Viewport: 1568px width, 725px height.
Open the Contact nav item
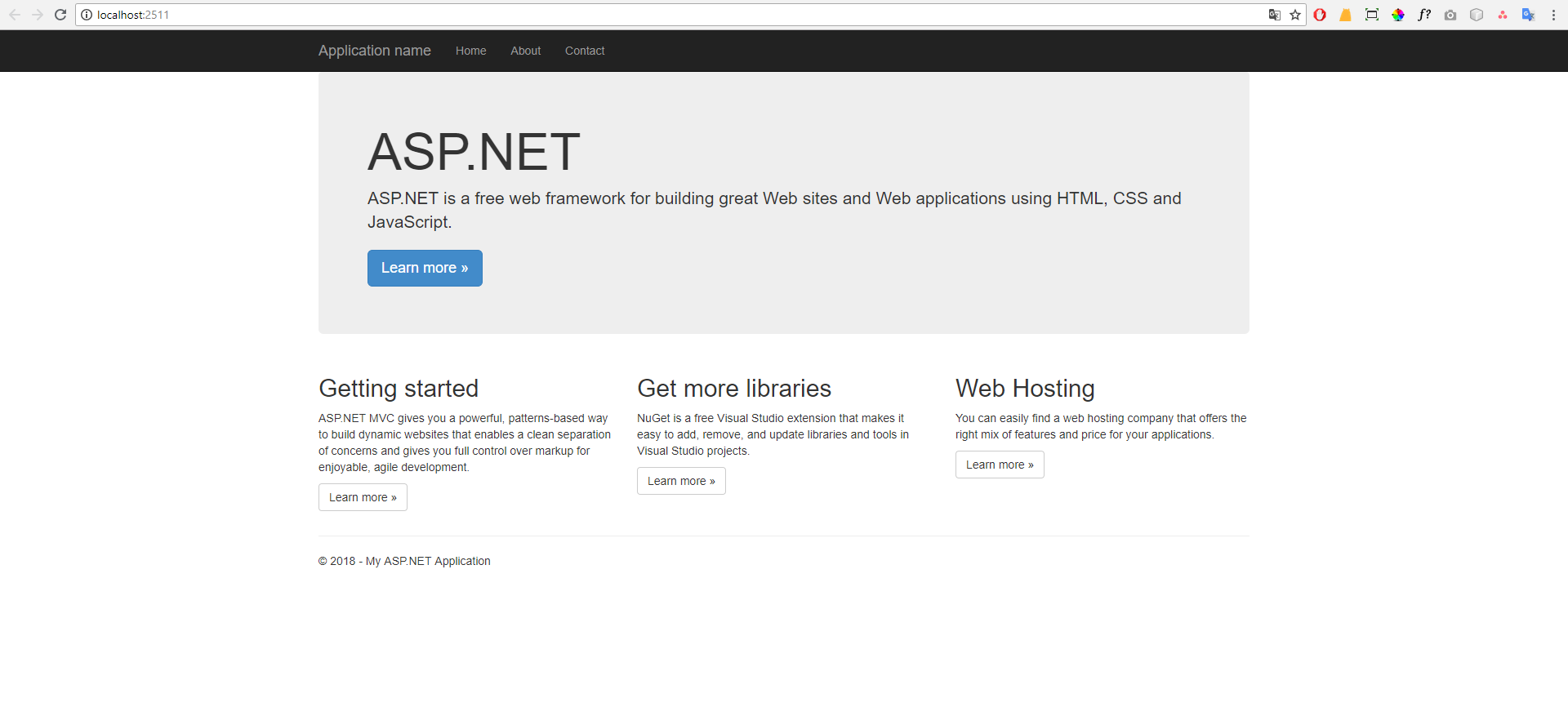tap(585, 51)
